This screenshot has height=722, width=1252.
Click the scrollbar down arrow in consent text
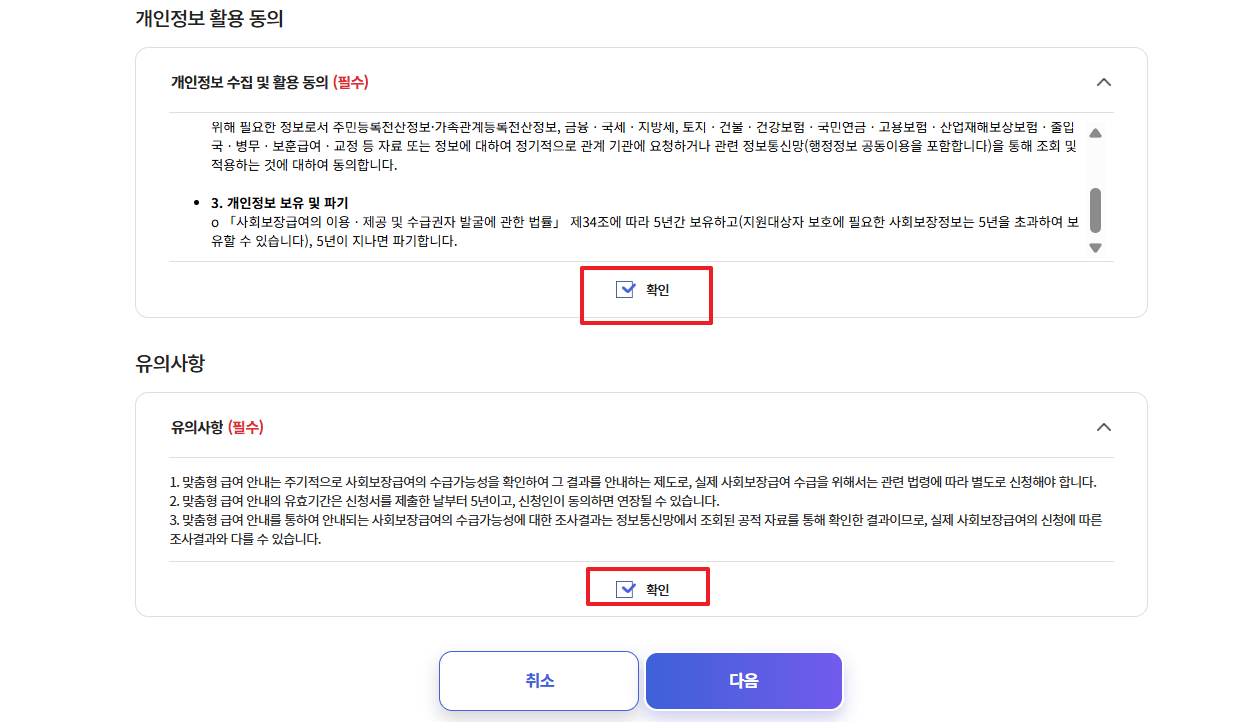[1096, 247]
